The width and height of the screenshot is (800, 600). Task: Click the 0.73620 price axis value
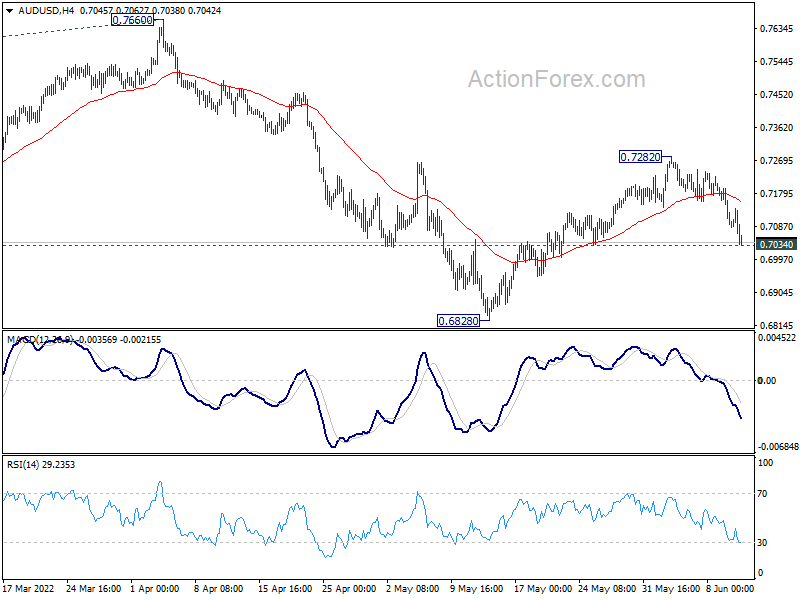(777, 128)
